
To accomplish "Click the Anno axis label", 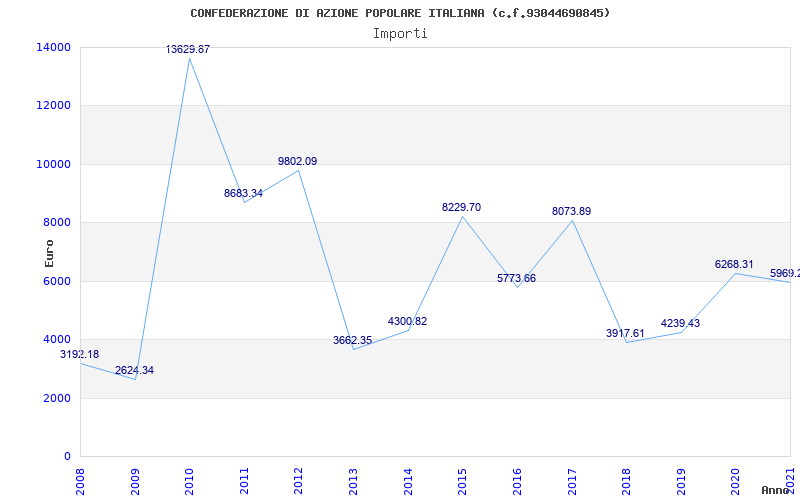I will pyautogui.click(x=776, y=490).
